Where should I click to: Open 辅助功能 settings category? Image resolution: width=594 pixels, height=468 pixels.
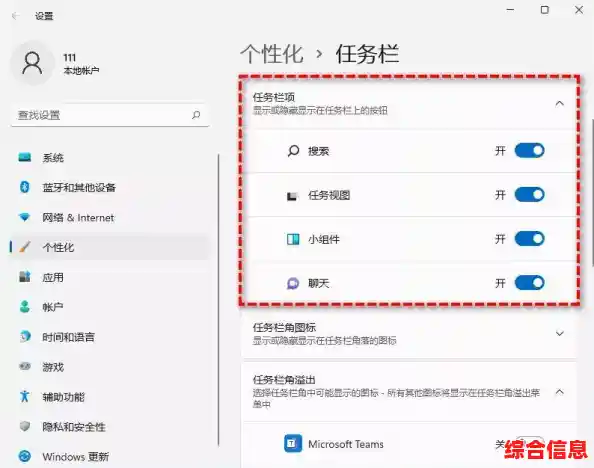[110, 397]
